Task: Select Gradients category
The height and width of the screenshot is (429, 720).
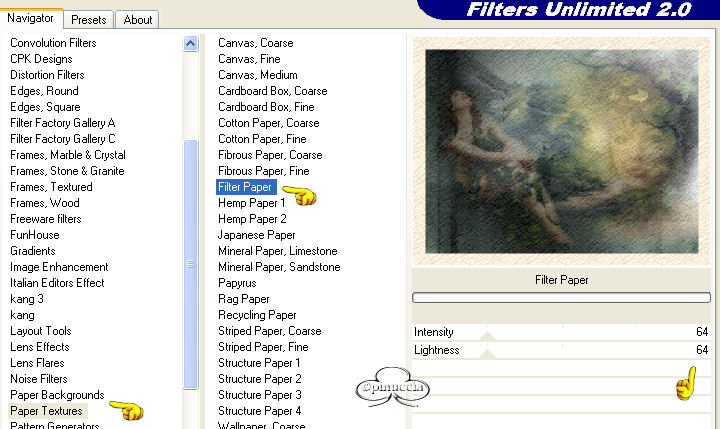Action: (x=33, y=251)
